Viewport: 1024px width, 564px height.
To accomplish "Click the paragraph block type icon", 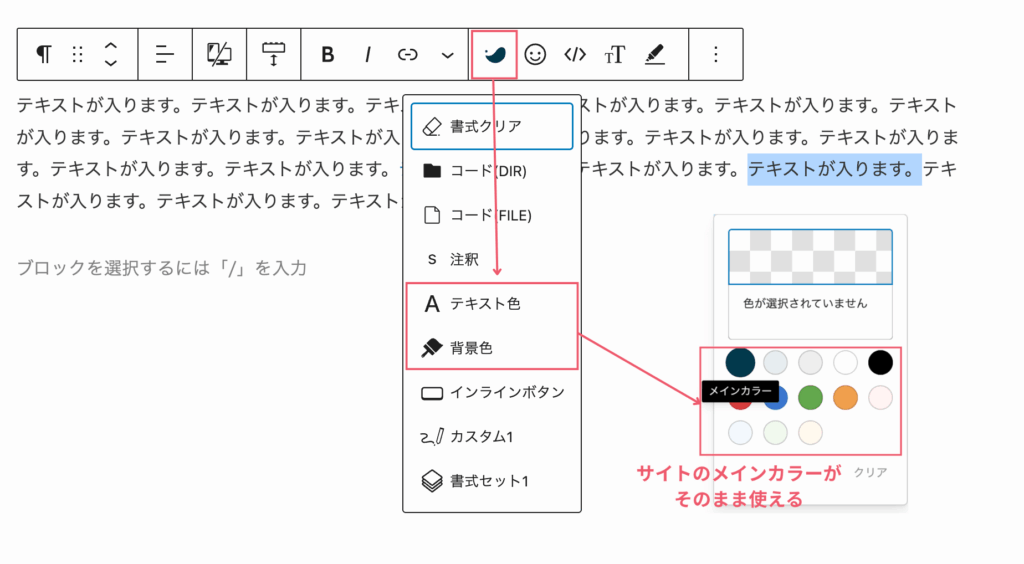I will pos(44,54).
